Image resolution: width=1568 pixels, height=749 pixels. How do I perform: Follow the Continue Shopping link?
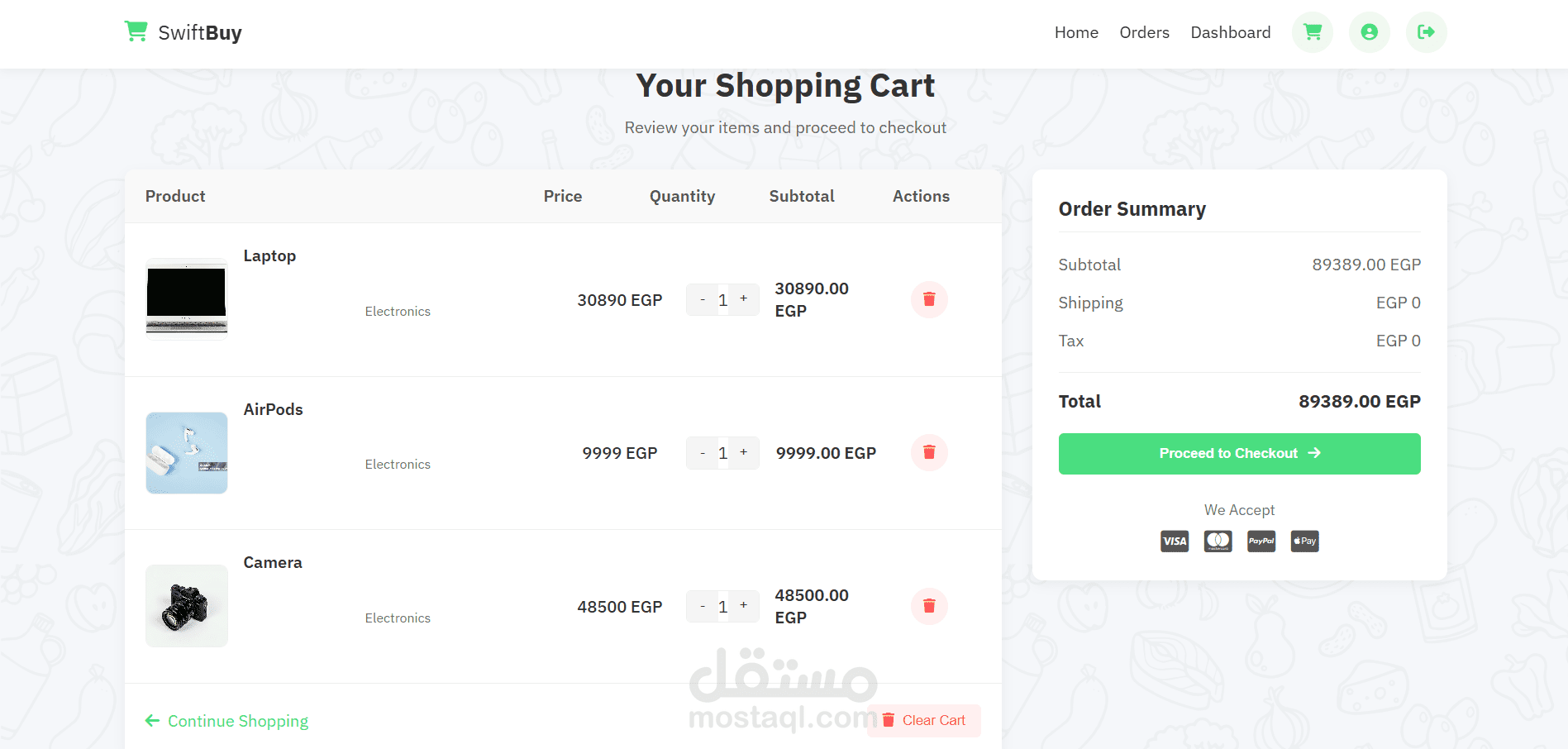point(227,721)
